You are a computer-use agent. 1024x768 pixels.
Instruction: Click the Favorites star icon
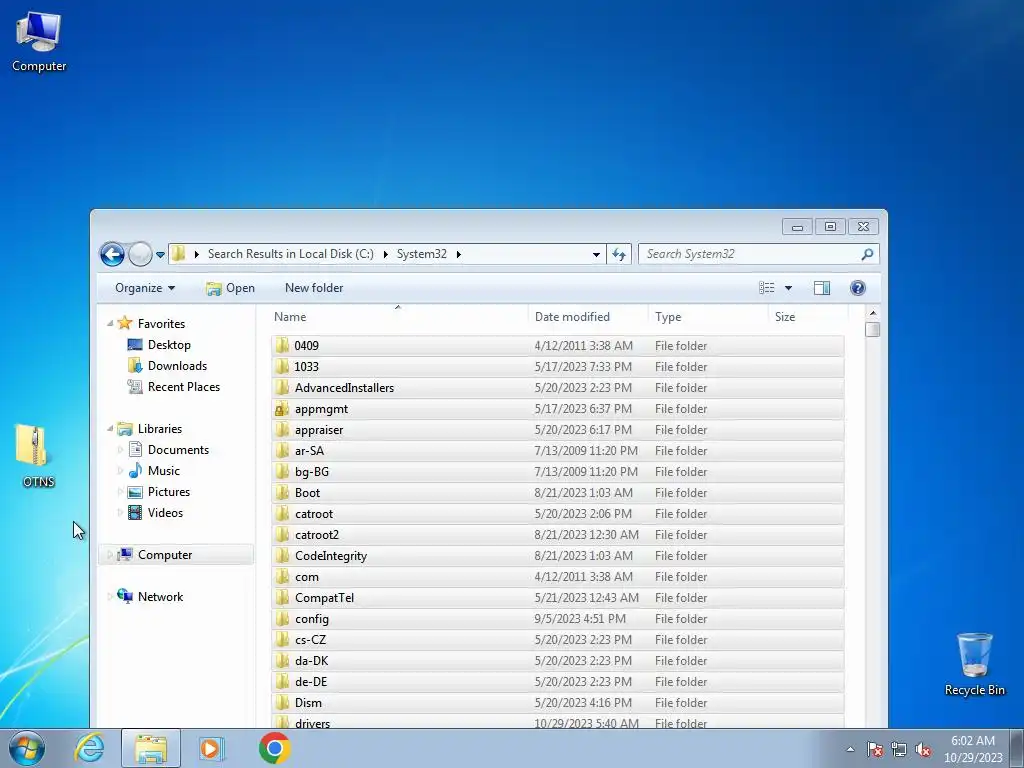[x=125, y=323]
